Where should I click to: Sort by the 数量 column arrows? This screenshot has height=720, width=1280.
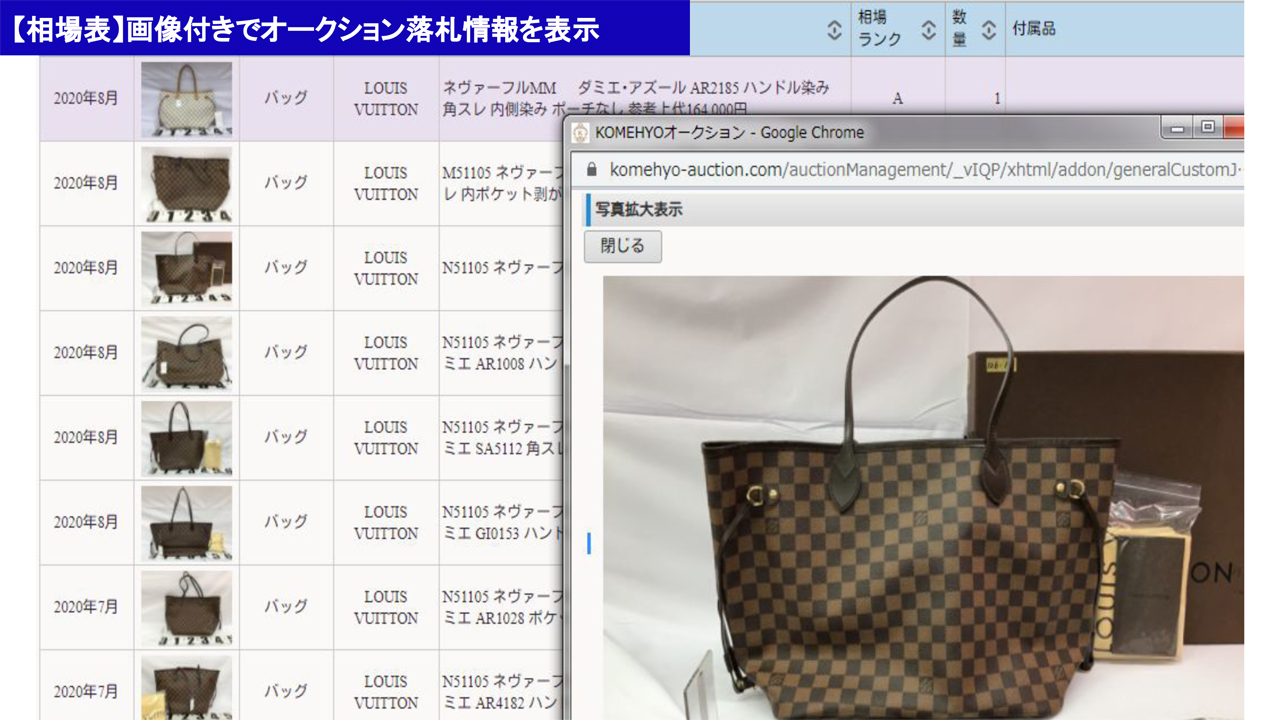click(988, 30)
